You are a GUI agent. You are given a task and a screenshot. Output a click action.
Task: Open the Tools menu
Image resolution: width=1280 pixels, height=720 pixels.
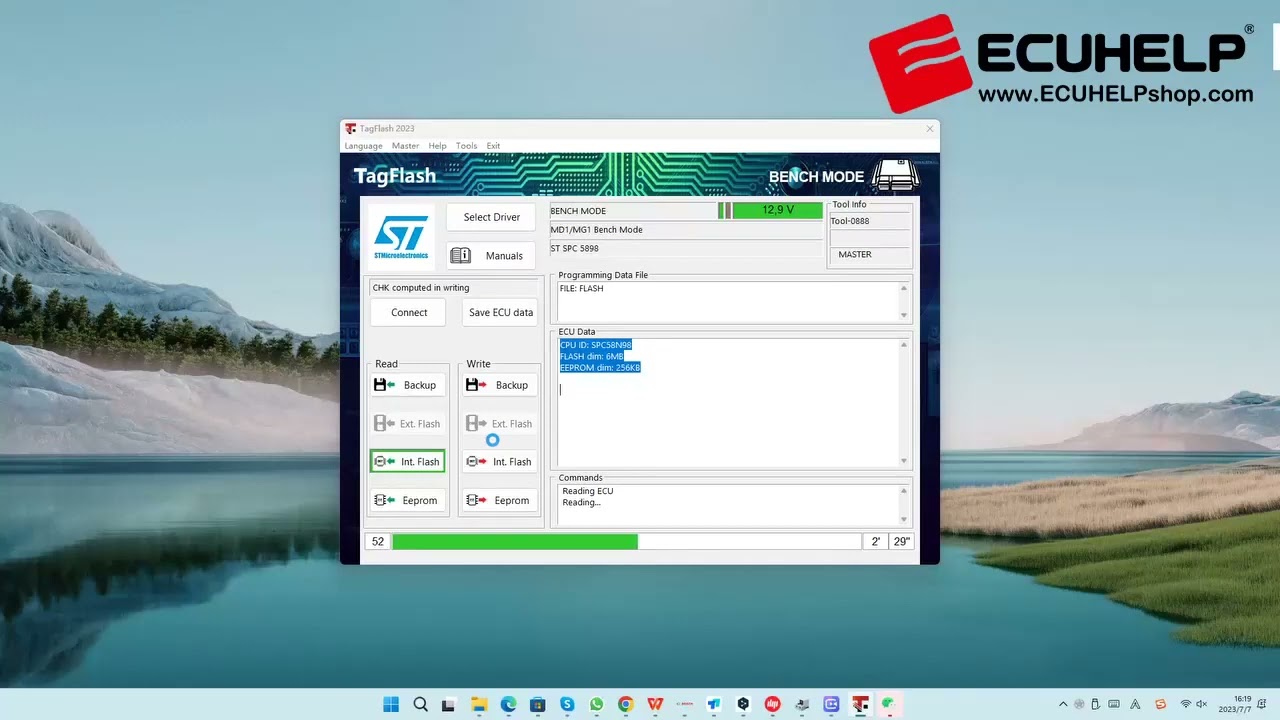[x=467, y=146]
